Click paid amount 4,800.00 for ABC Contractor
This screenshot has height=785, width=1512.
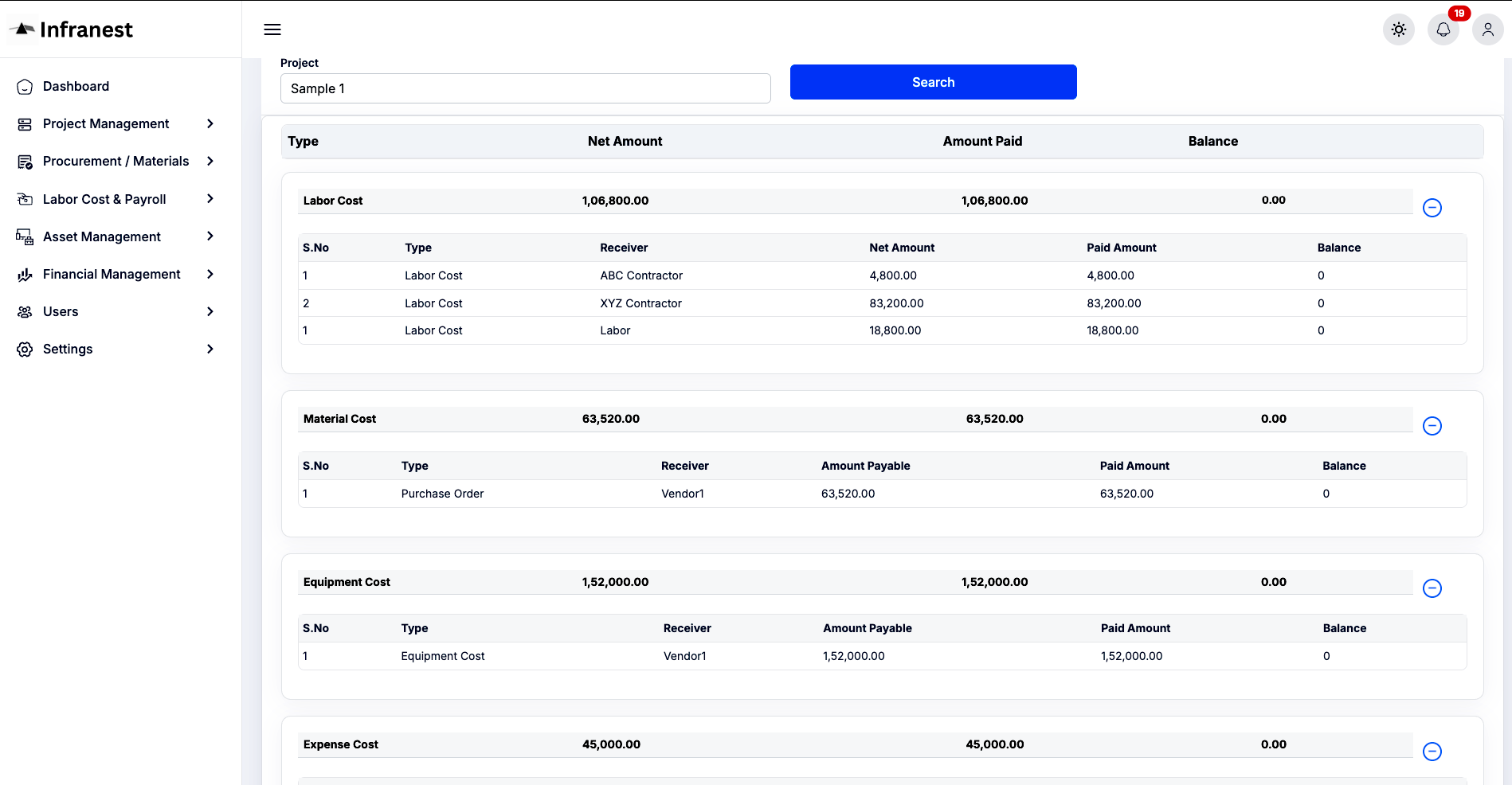(x=1110, y=275)
